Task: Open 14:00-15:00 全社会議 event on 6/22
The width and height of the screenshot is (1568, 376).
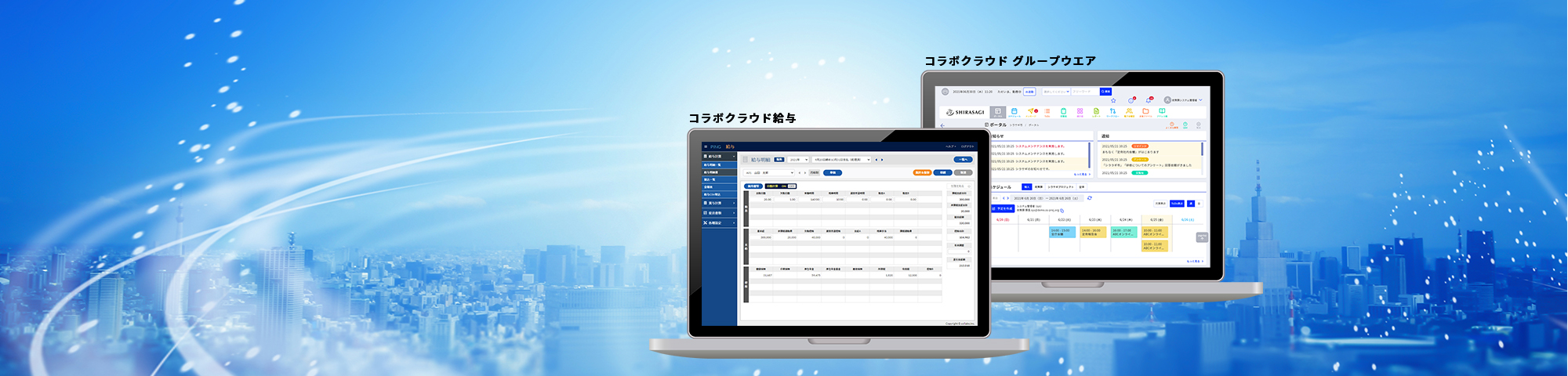Action: [x=1062, y=232]
